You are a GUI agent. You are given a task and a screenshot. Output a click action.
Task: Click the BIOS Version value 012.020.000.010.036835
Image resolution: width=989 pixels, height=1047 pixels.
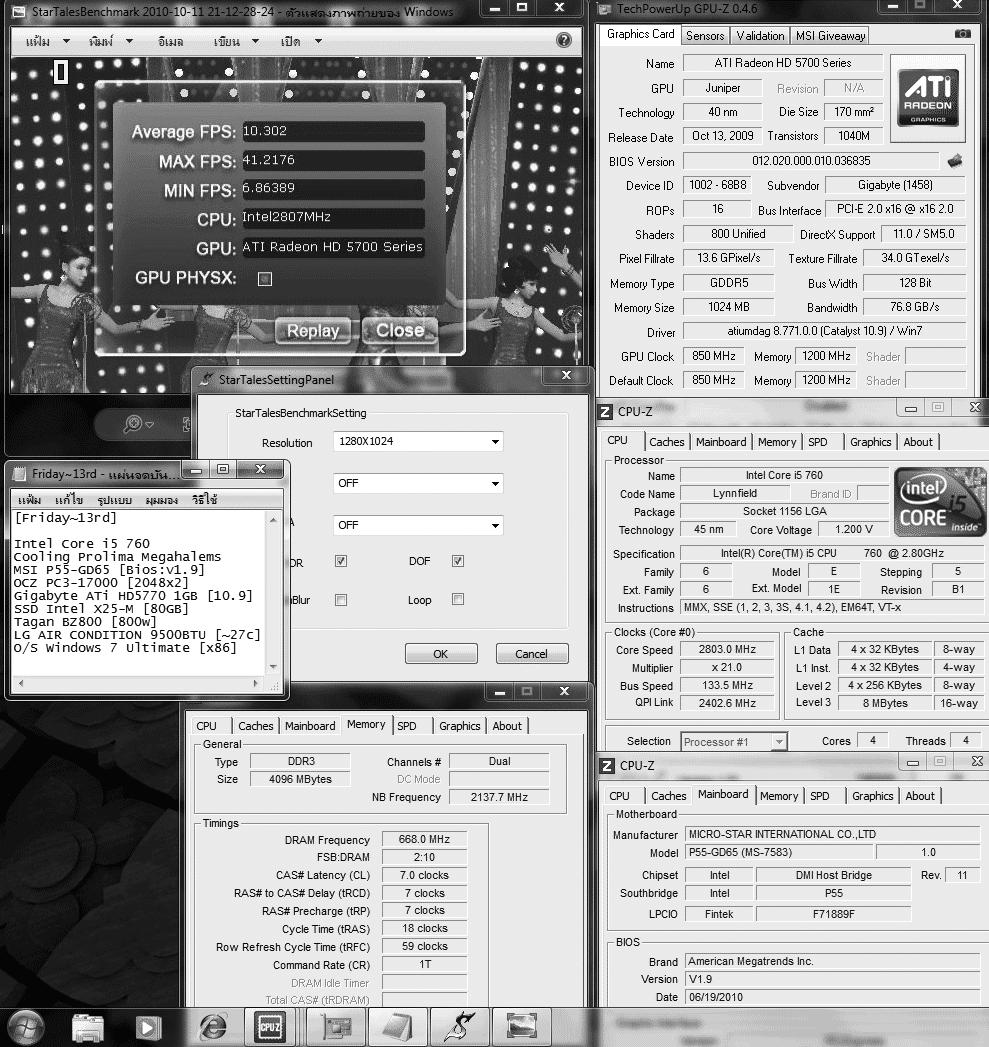pos(811,161)
